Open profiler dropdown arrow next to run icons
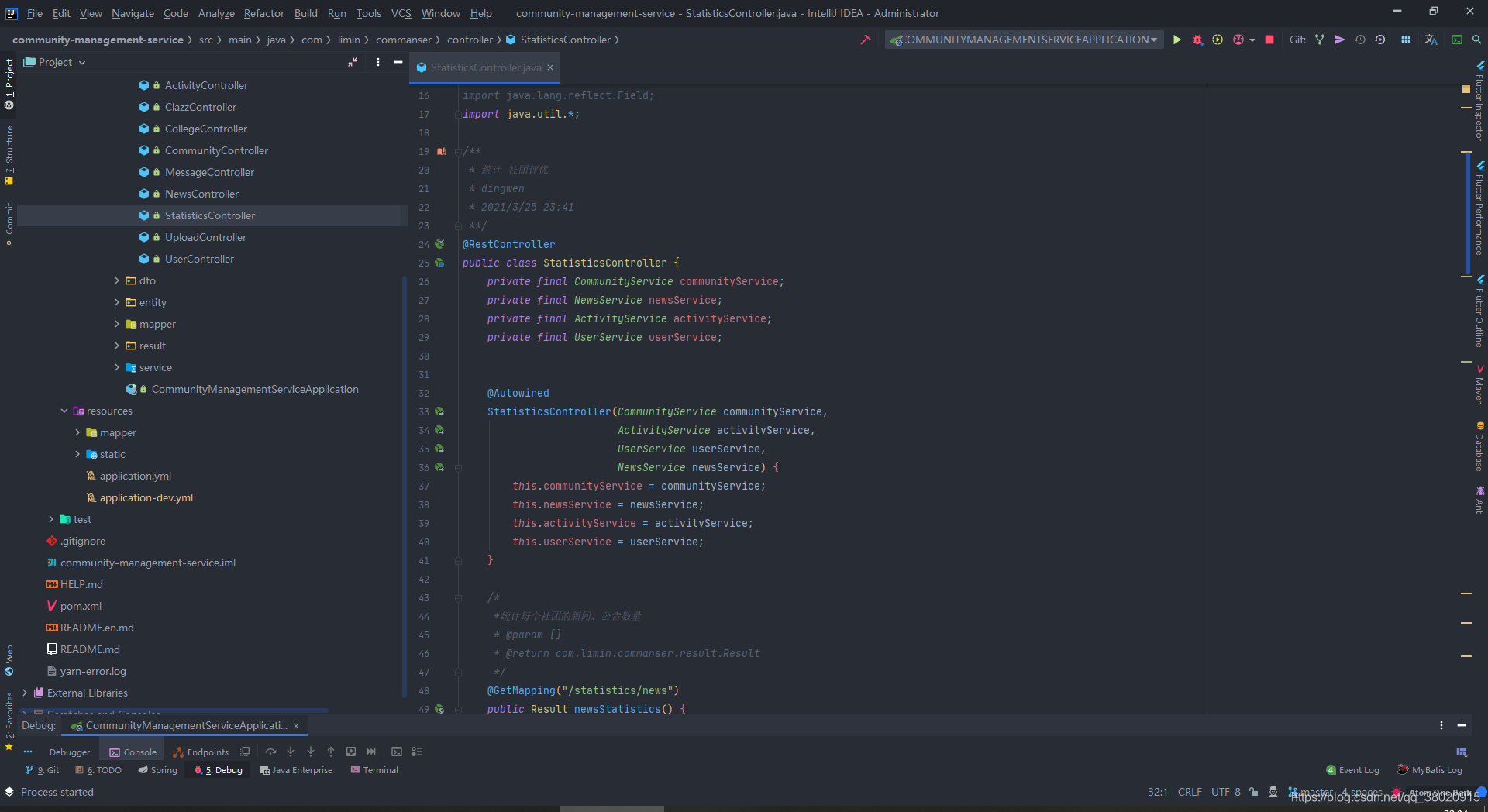 (x=1252, y=40)
